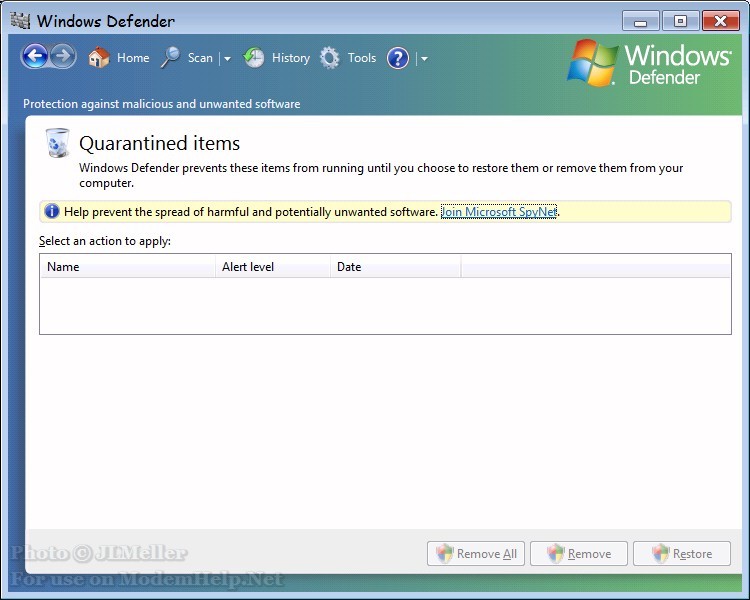The width and height of the screenshot is (750, 600).
Task: Click the blue Help question mark icon
Action: (398, 58)
